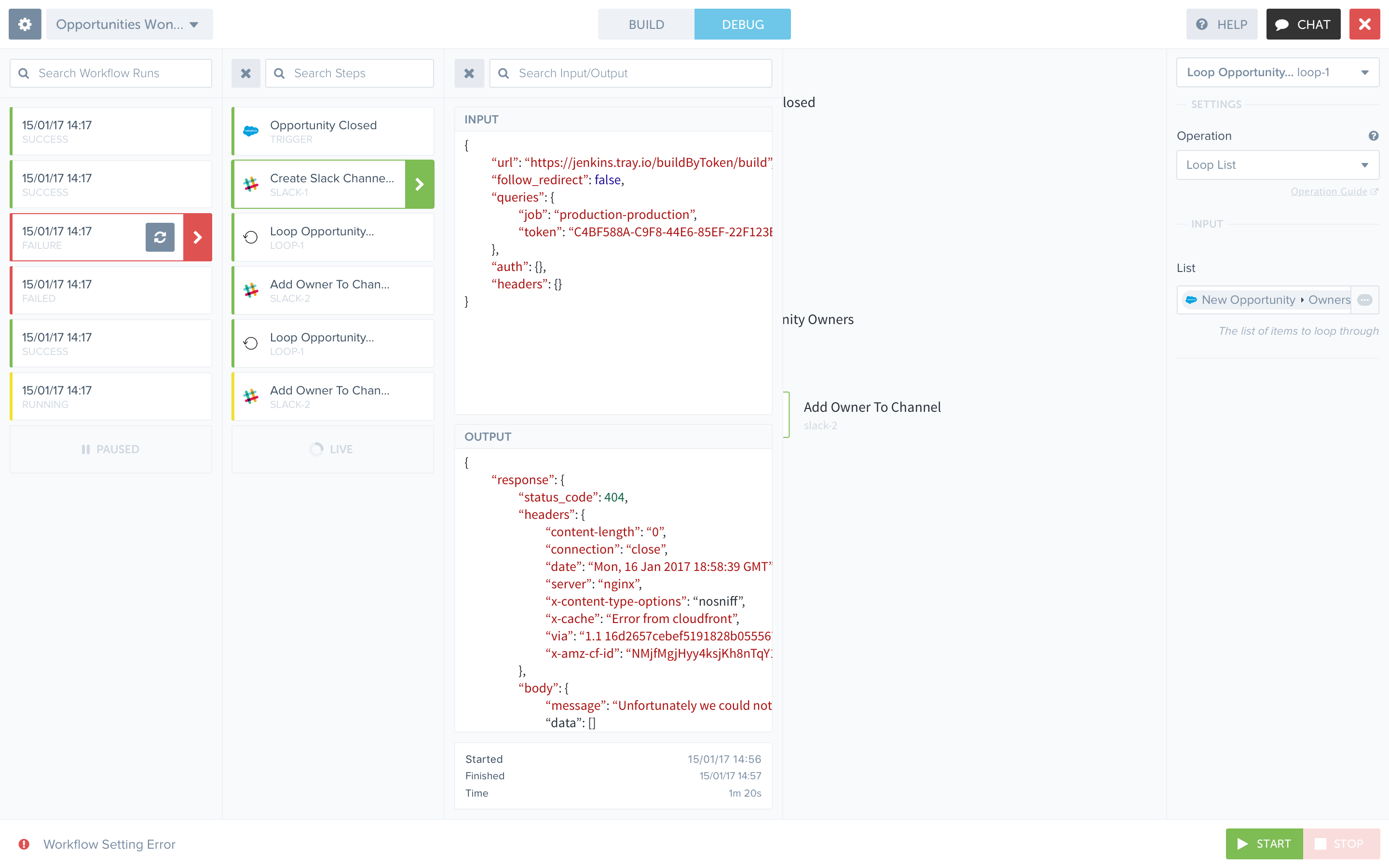
Task: Toggle the LIVE steps indicator
Action: click(332, 449)
